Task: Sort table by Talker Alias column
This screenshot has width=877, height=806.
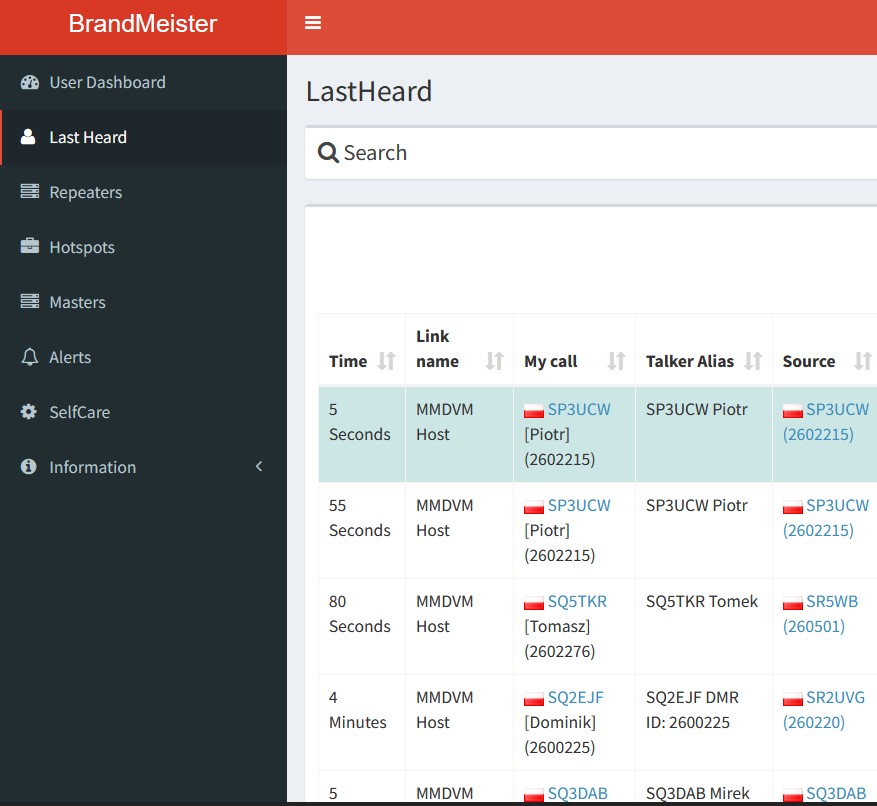Action: click(753, 361)
